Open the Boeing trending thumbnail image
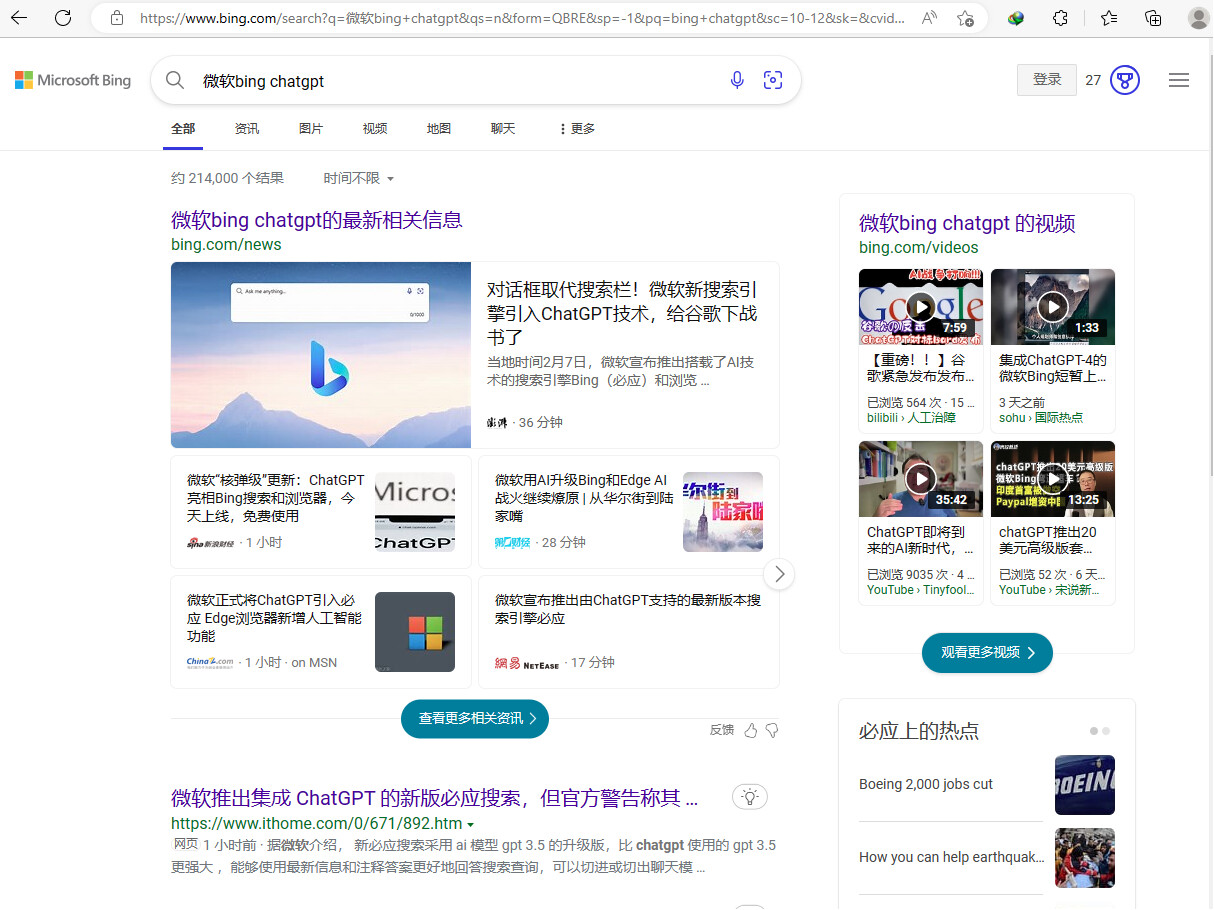 1085,785
